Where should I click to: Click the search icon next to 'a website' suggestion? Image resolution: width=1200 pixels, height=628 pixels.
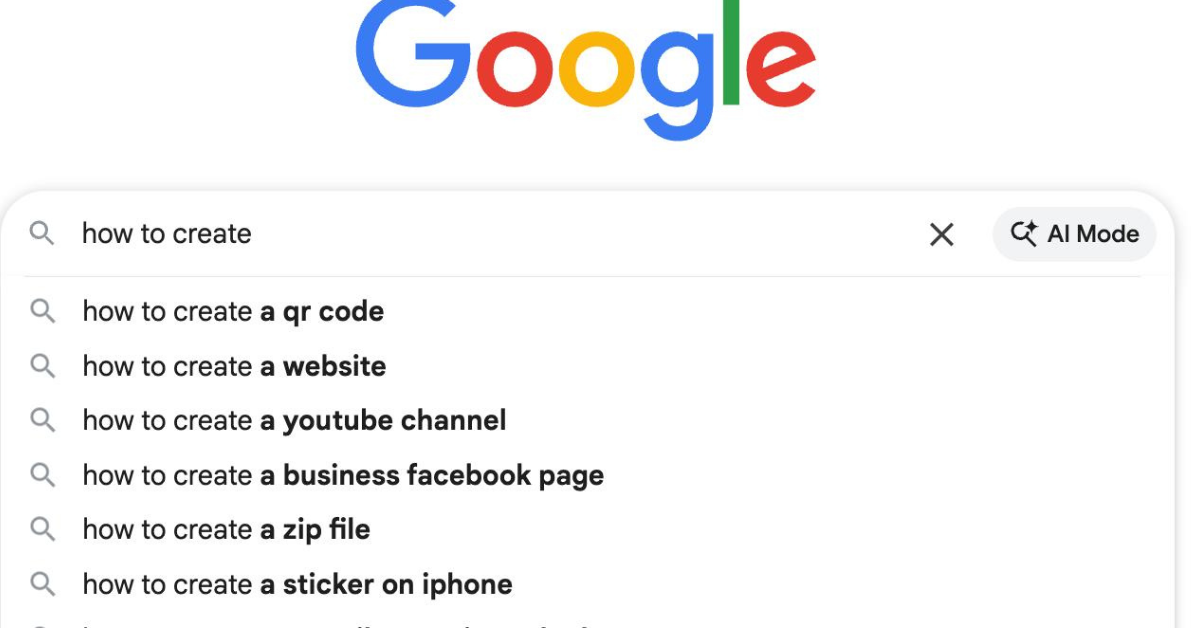click(x=42, y=366)
